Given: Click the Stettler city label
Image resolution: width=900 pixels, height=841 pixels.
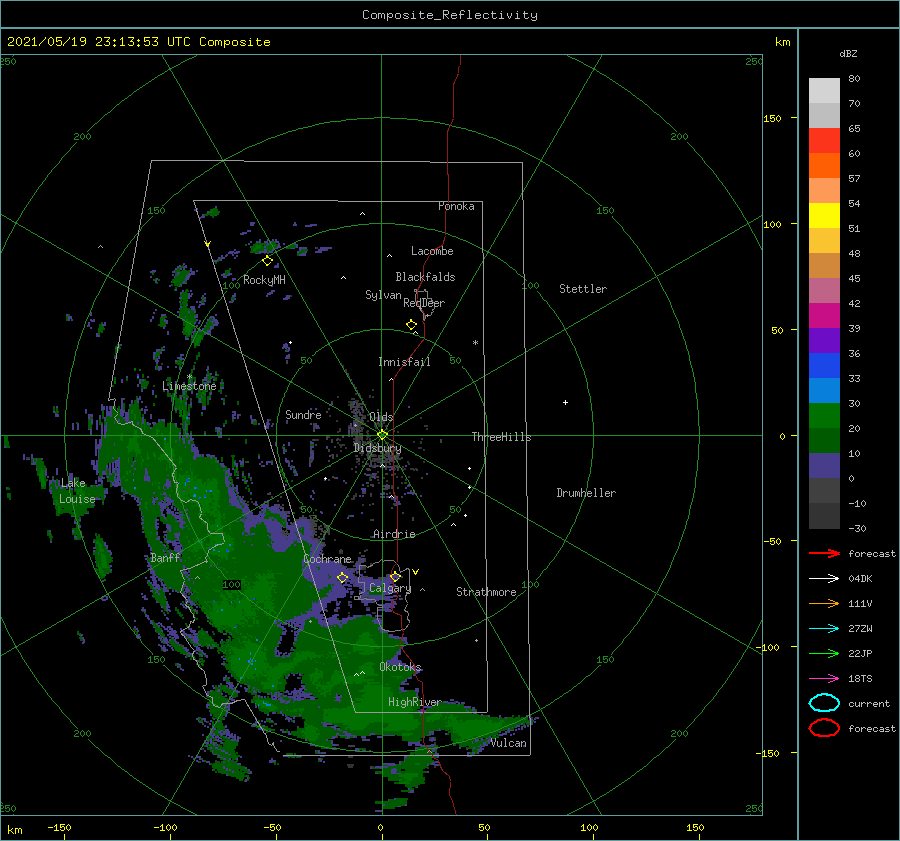Looking at the screenshot, I should pyautogui.click(x=583, y=289).
